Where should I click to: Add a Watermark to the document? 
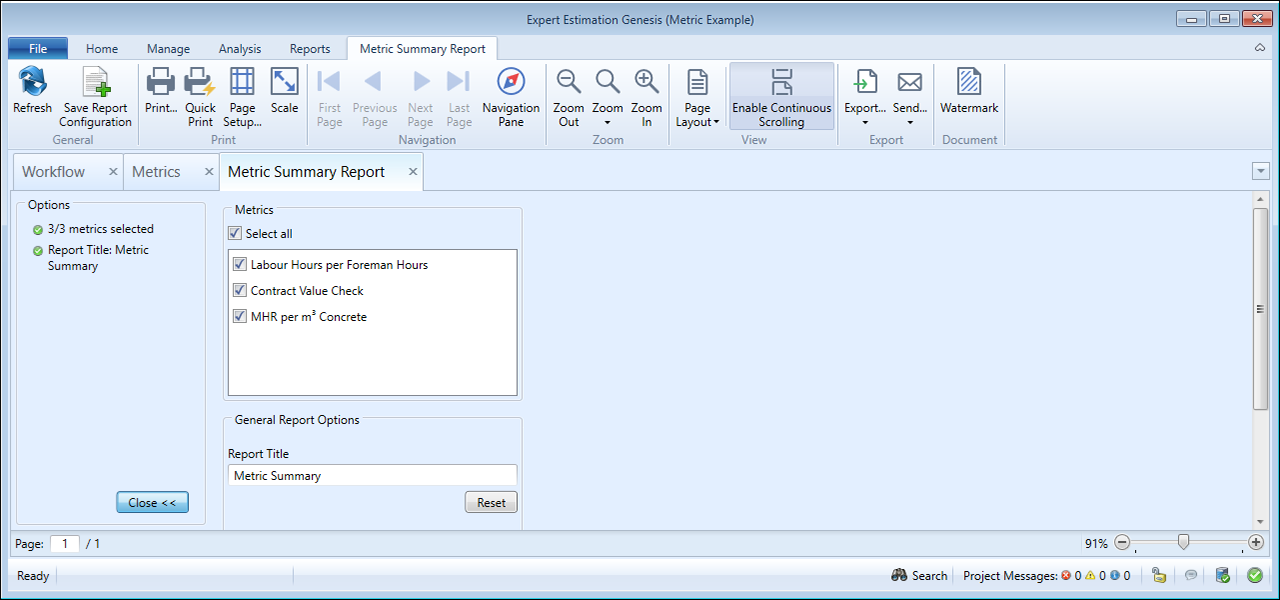click(x=968, y=83)
